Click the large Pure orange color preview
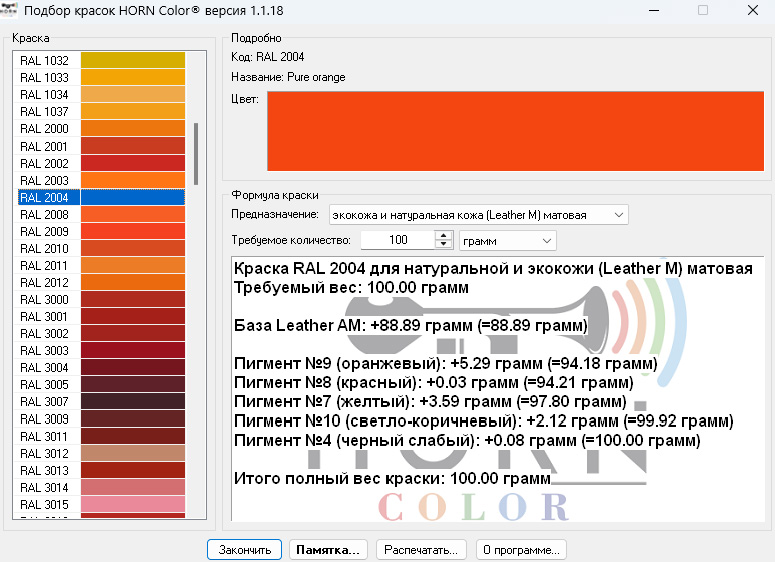This screenshot has height=562, width=775. [x=516, y=131]
